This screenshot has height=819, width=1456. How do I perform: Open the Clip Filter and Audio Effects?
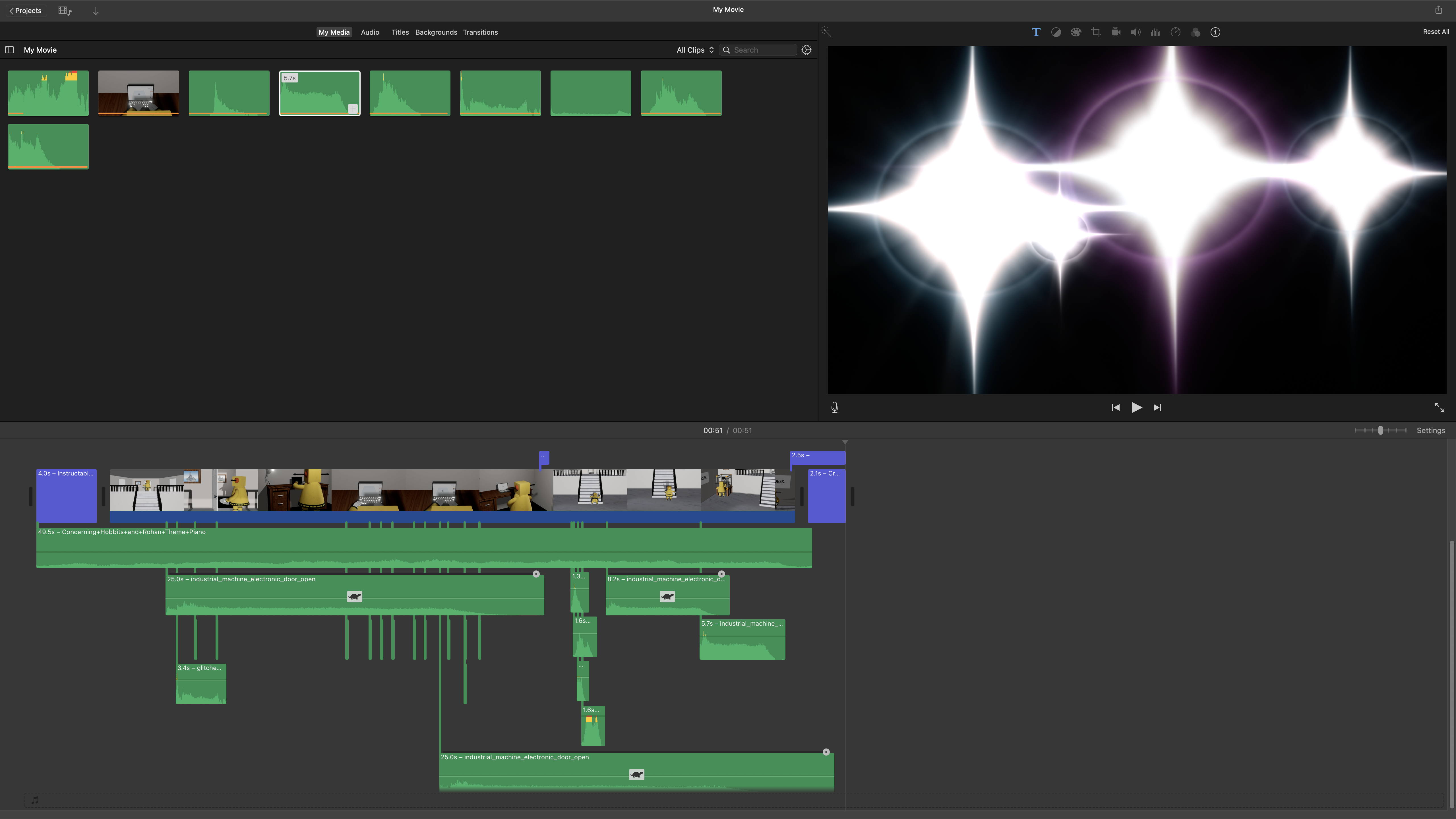[1196, 32]
